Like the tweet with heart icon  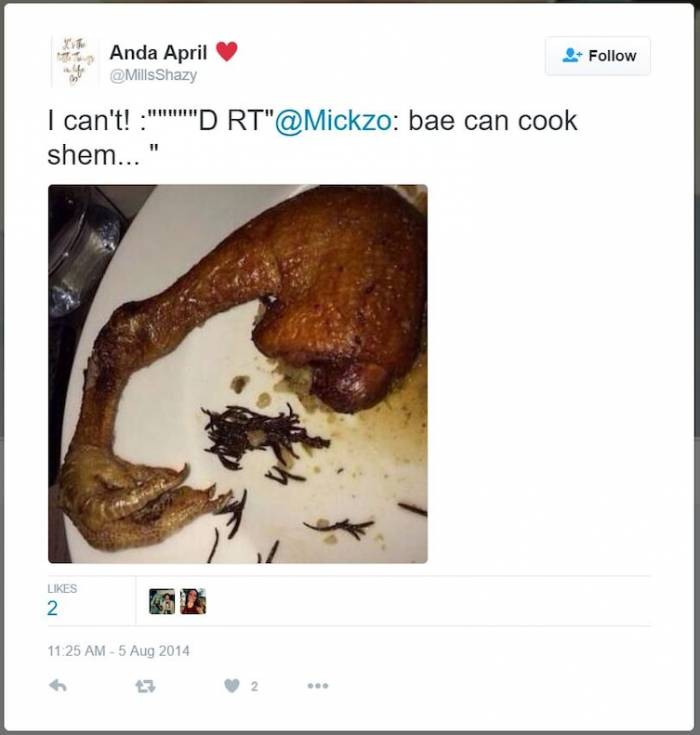(x=232, y=686)
